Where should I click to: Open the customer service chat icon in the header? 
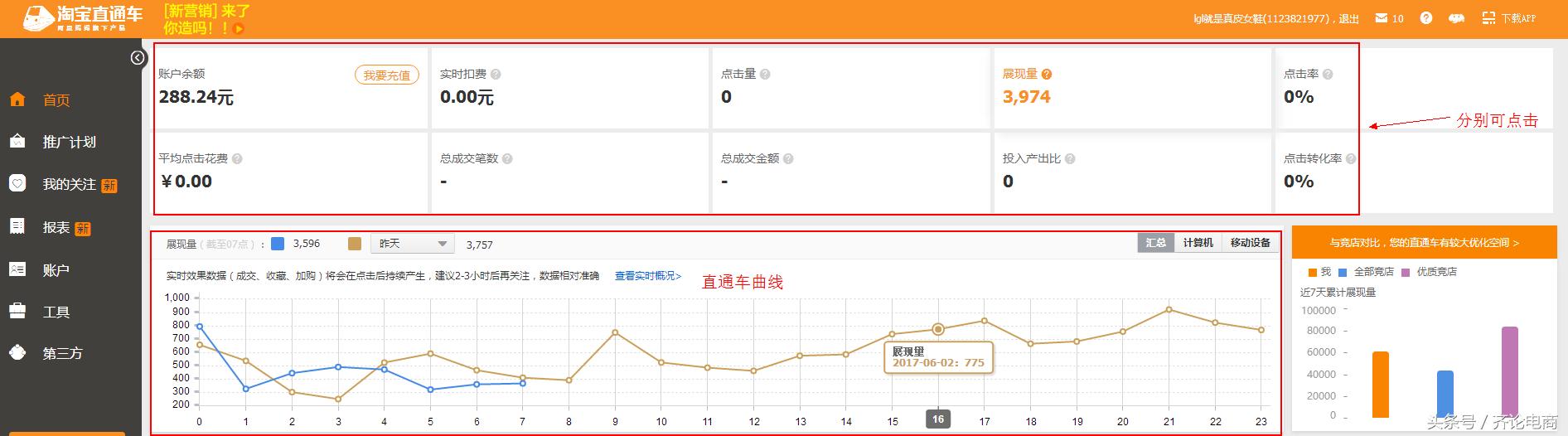[1456, 18]
